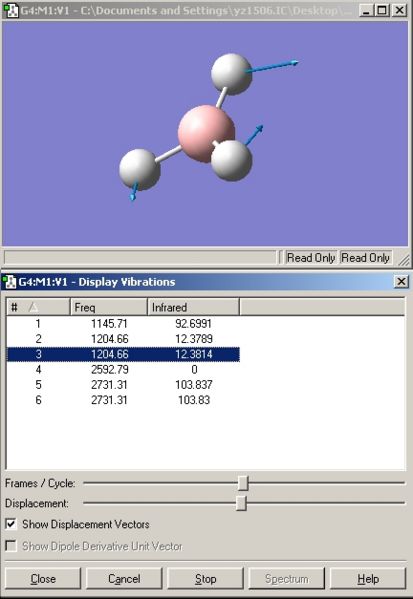Select highlighted vibration mode 3 row
The image size is (413, 599).
pos(123,354)
